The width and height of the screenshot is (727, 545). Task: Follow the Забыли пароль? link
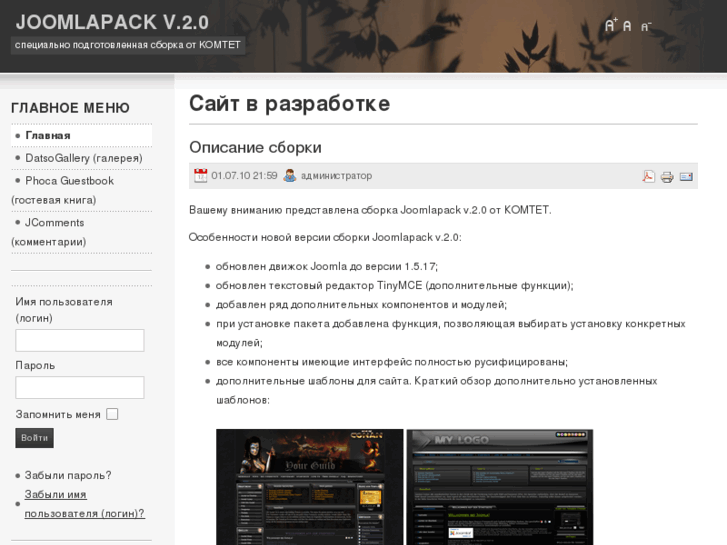(68, 475)
